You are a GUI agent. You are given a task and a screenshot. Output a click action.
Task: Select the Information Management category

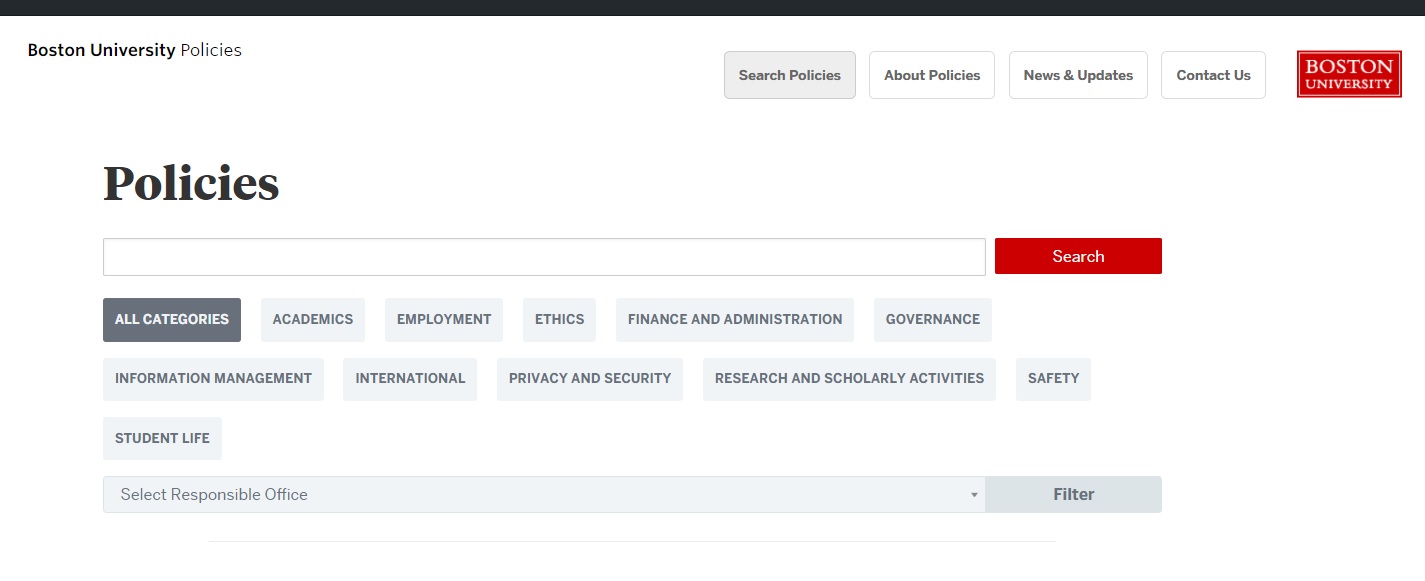coord(213,379)
